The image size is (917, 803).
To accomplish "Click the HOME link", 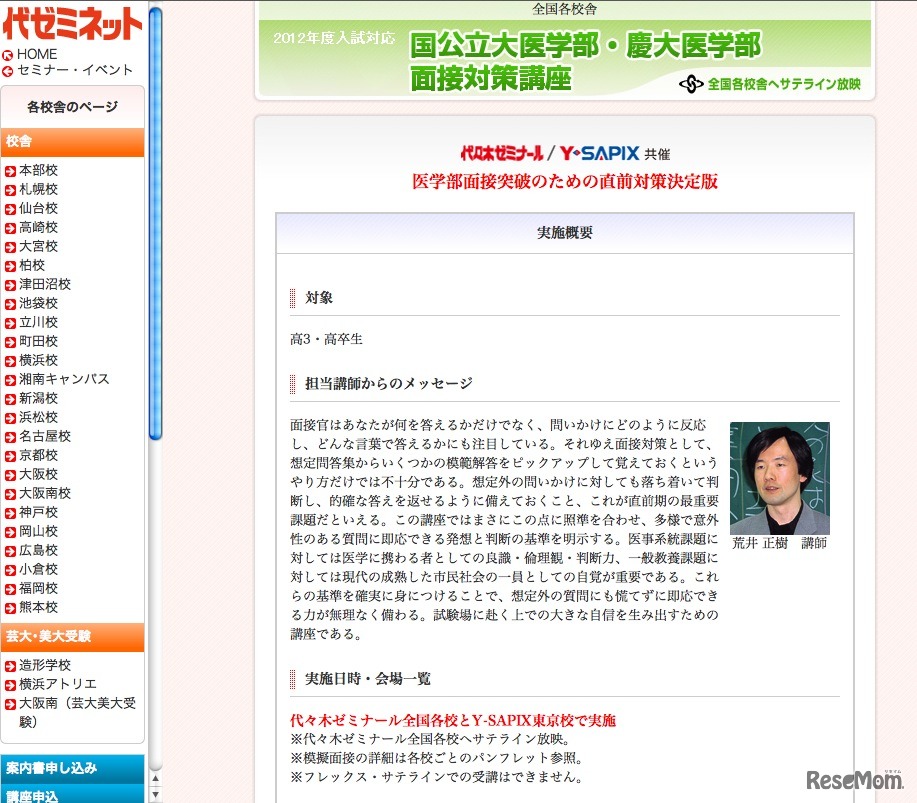I will point(37,54).
